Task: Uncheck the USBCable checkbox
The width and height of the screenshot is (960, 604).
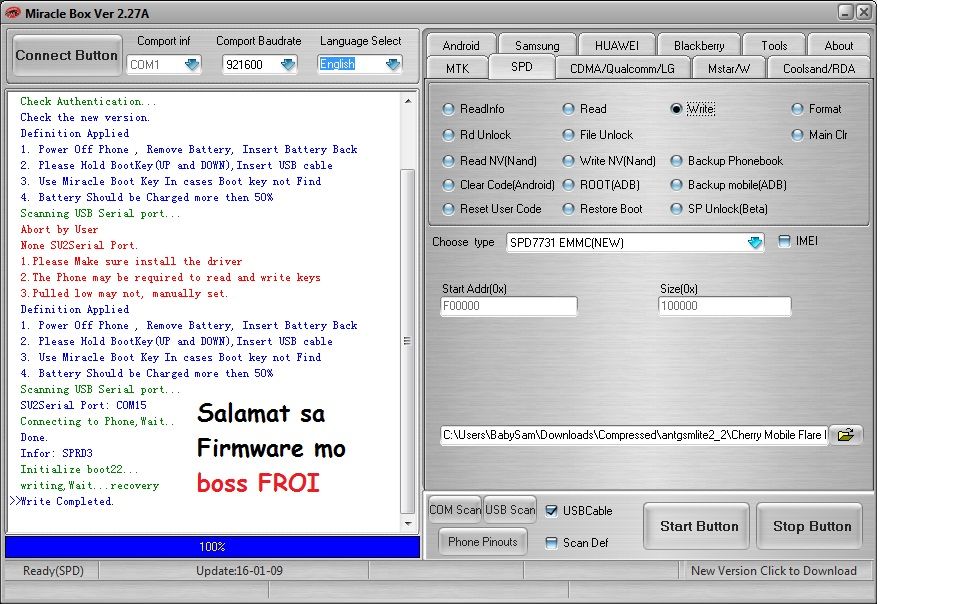Action: click(x=552, y=511)
